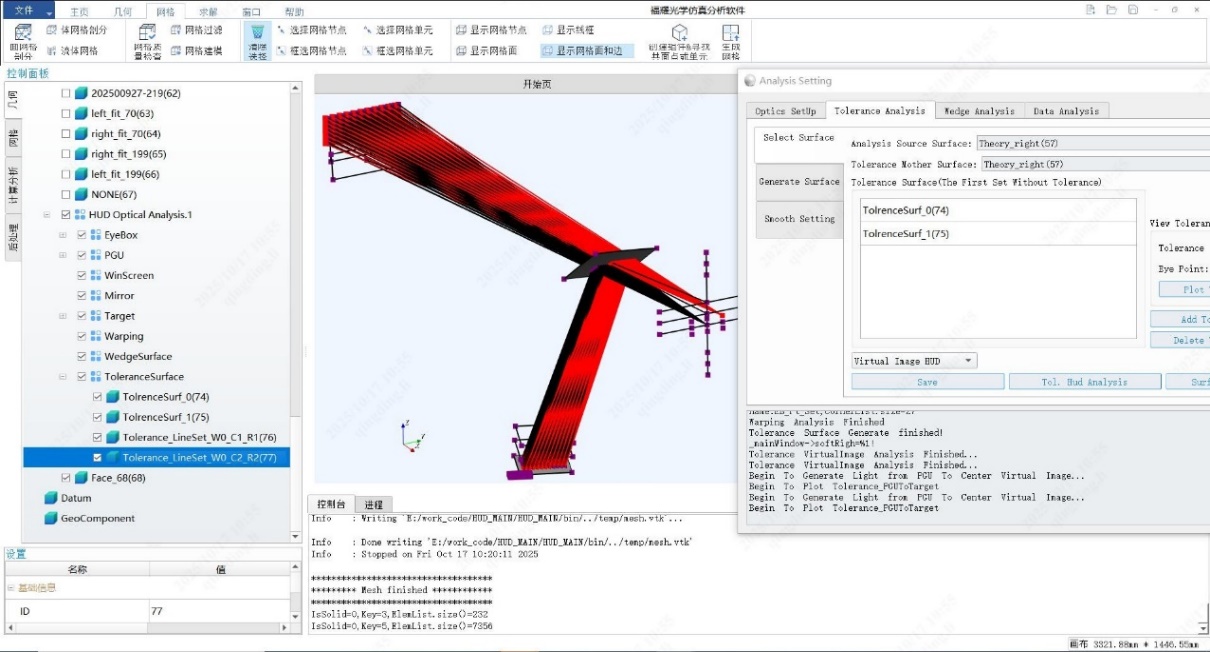Open the 求解 ribbon tab
The height and width of the screenshot is (652, 1210).
tap(208, 12)
